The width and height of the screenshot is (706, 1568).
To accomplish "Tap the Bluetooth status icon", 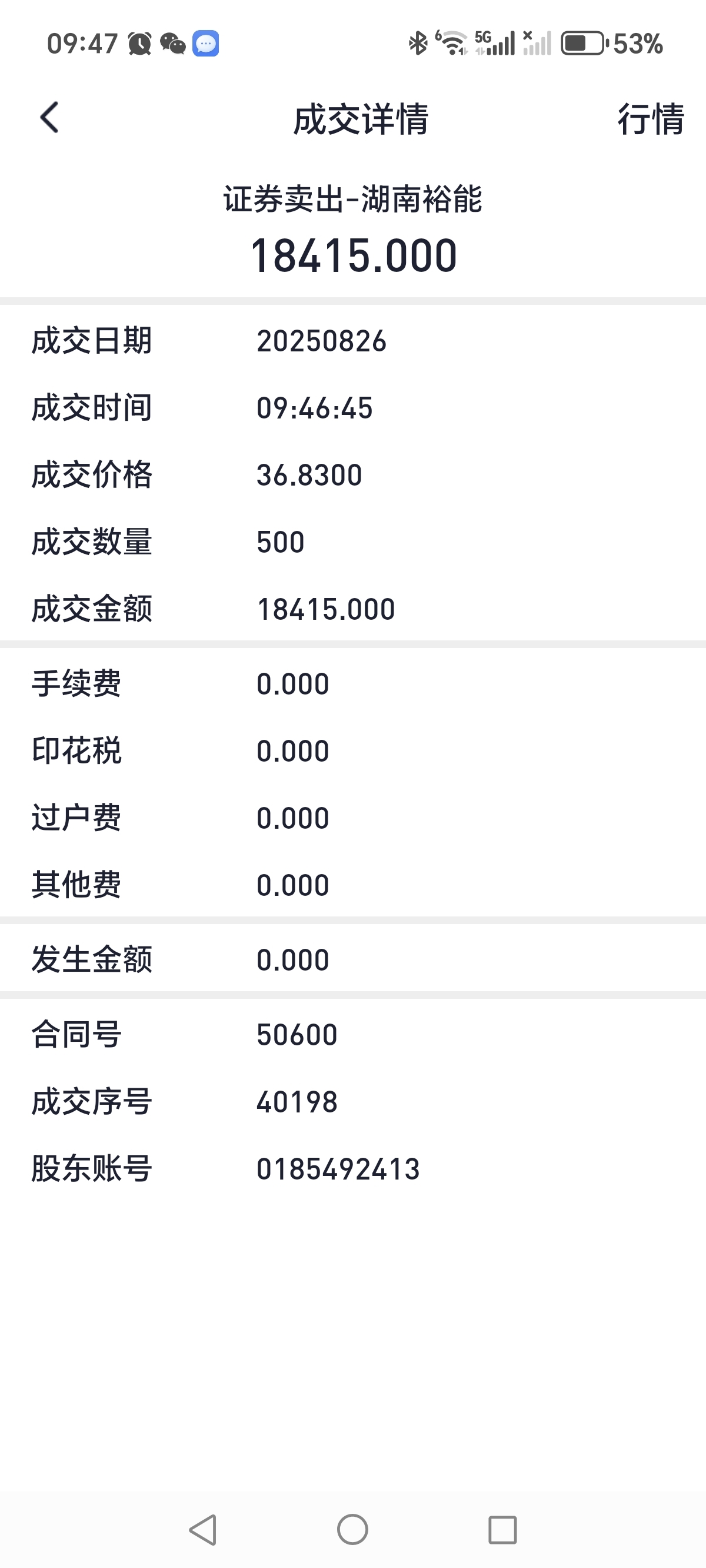I will pyautogui.click(x=418, y=43).
